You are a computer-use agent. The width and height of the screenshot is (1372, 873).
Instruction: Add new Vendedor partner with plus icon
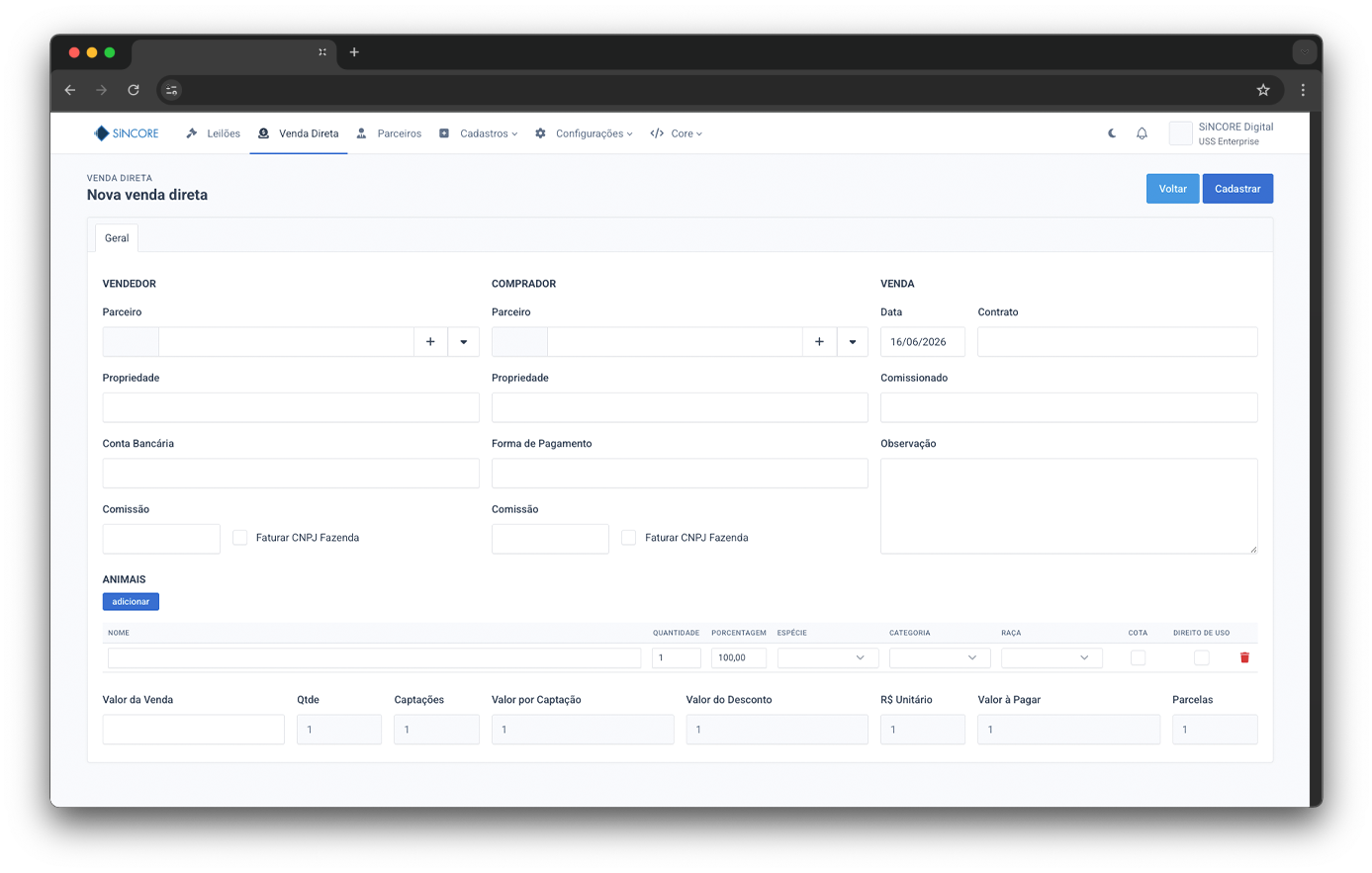[x=430, y=342]
